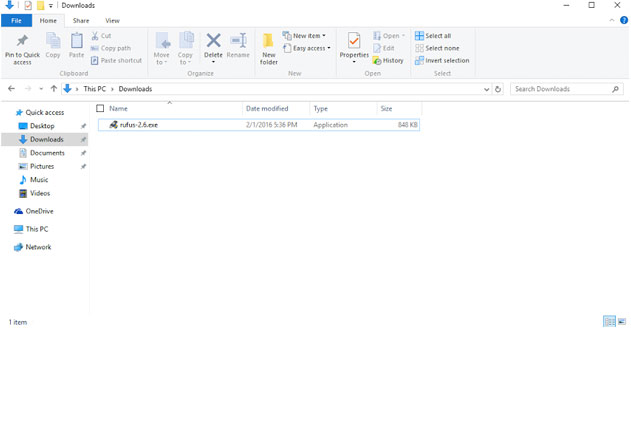The height and width of the screenshot is (444, 631).
Task: Open OneDrive in navigation pane
Action: click(x=39, y=211)
